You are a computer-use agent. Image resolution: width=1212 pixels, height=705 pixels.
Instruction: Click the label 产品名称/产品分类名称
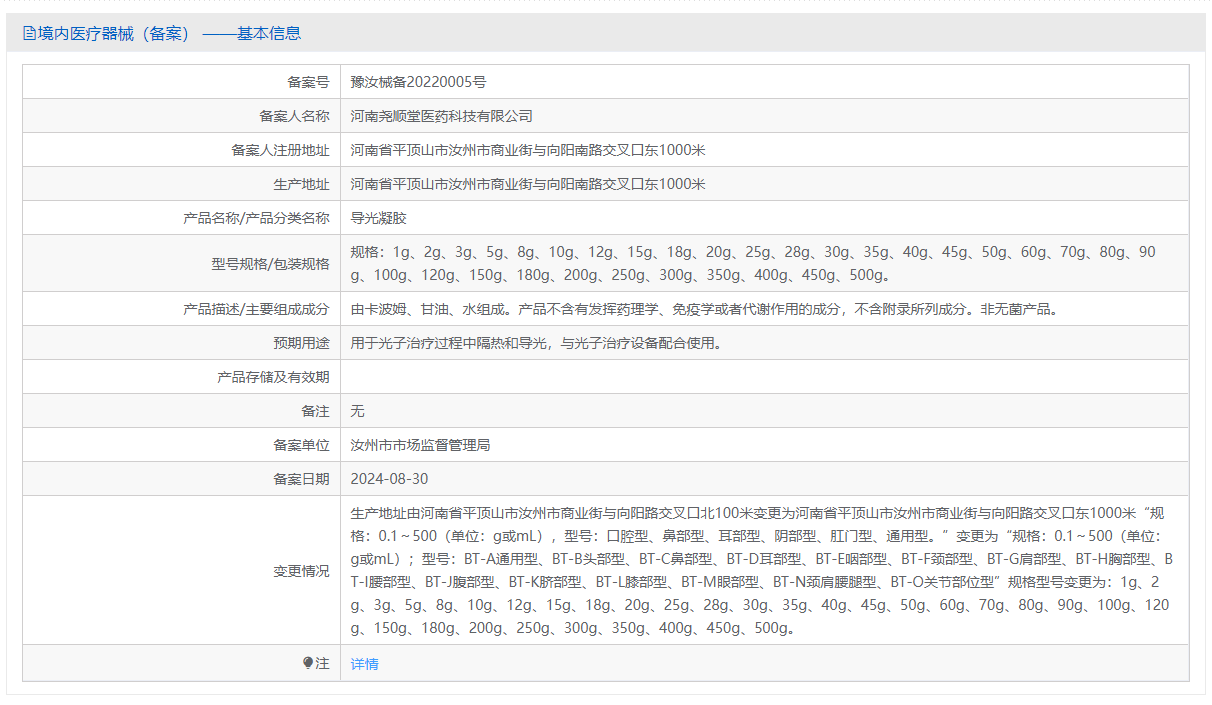pos(256,218)
